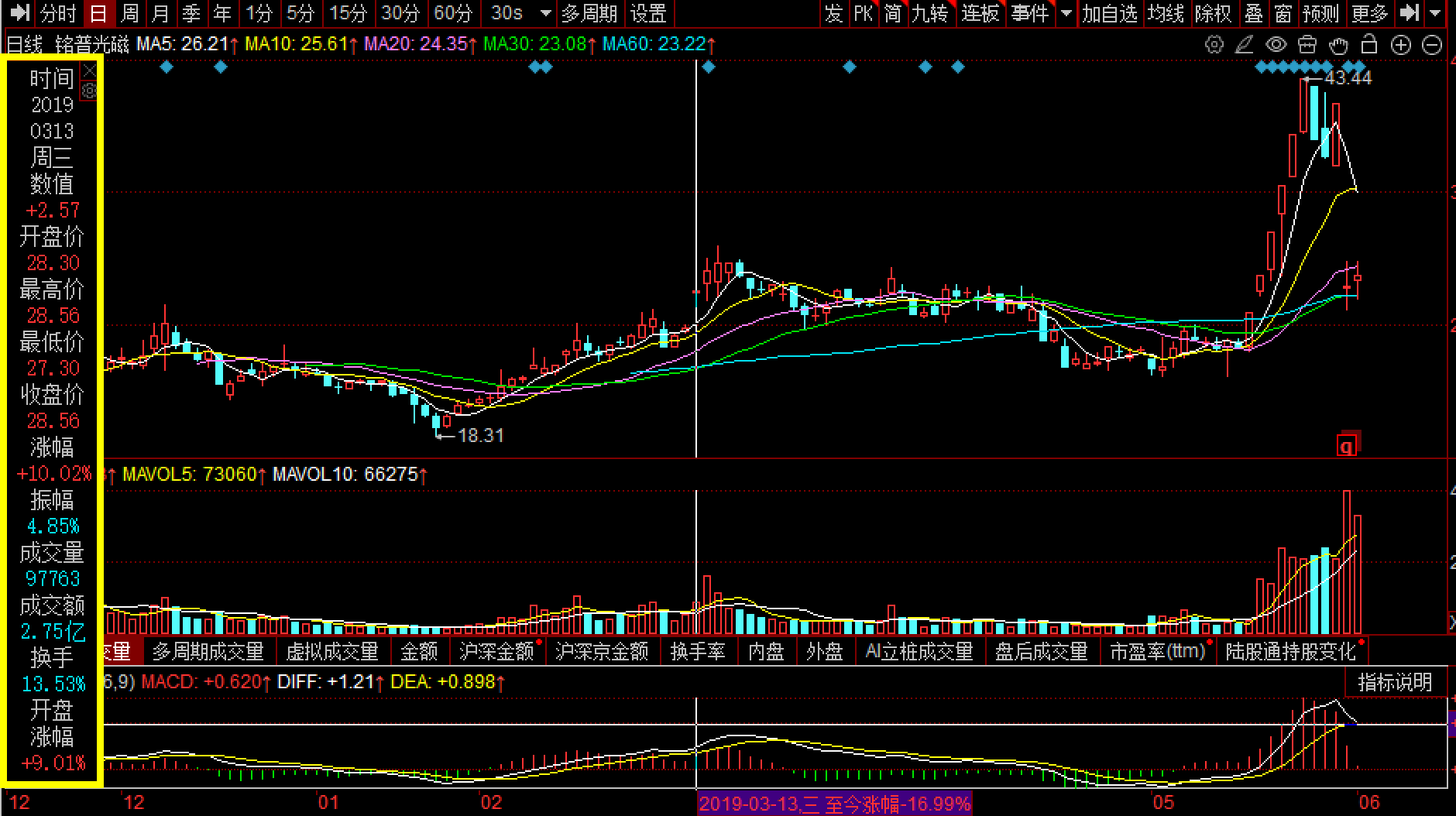Select the 换手率 indicator tab

tap(698, 652)
